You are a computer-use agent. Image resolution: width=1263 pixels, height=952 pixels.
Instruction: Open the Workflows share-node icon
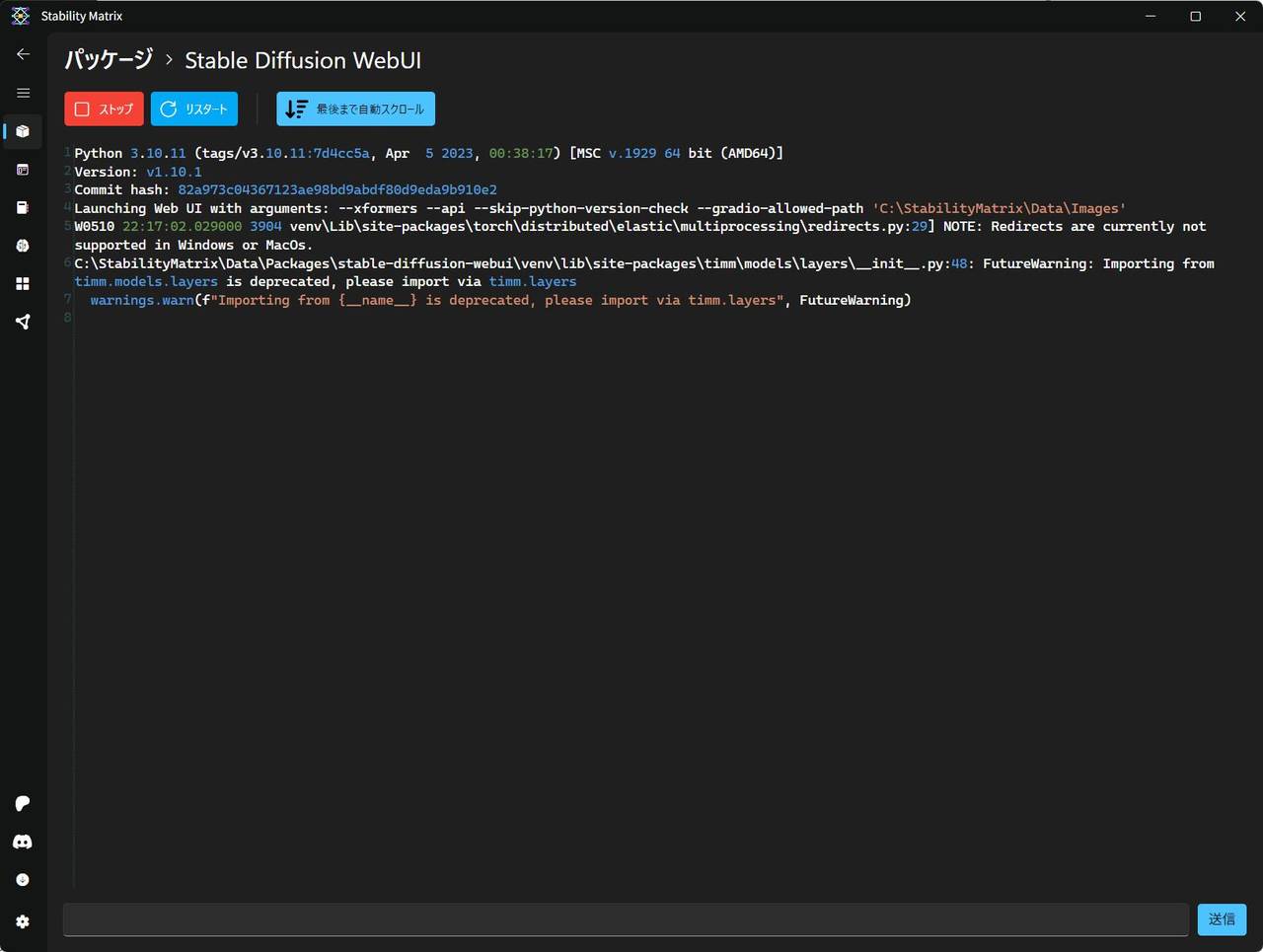(x=23, y=322)
